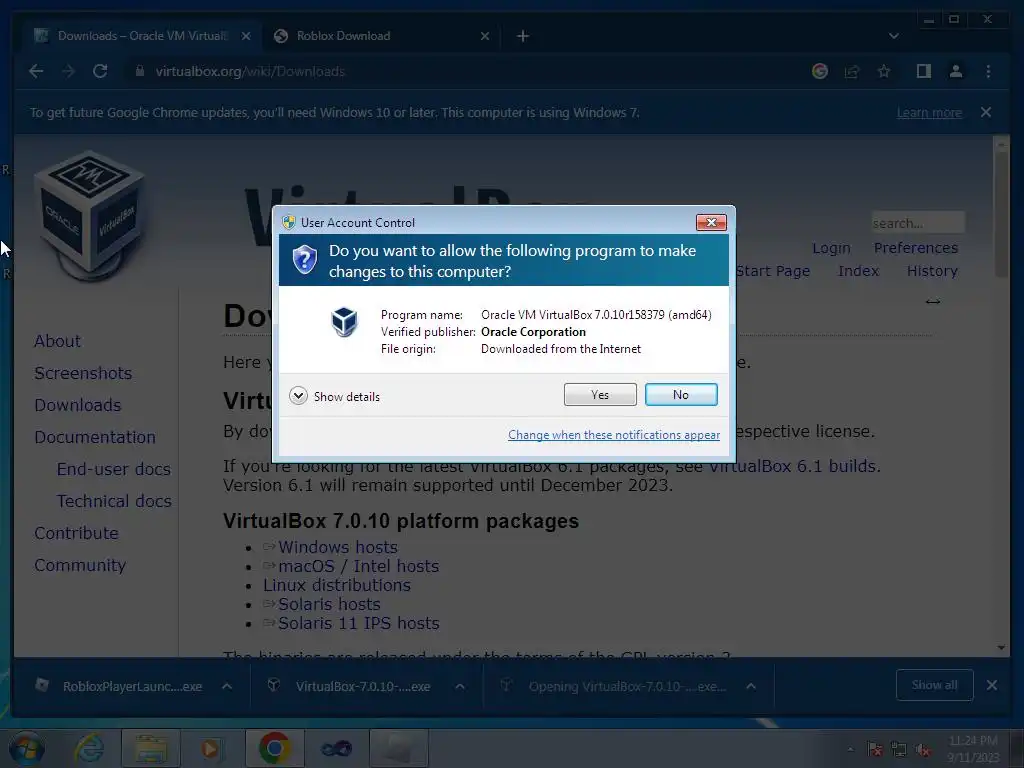Viewport: 1024px width, 768px height.
Task: Launch Internet Explorer from taskbar
Action: 89,748
